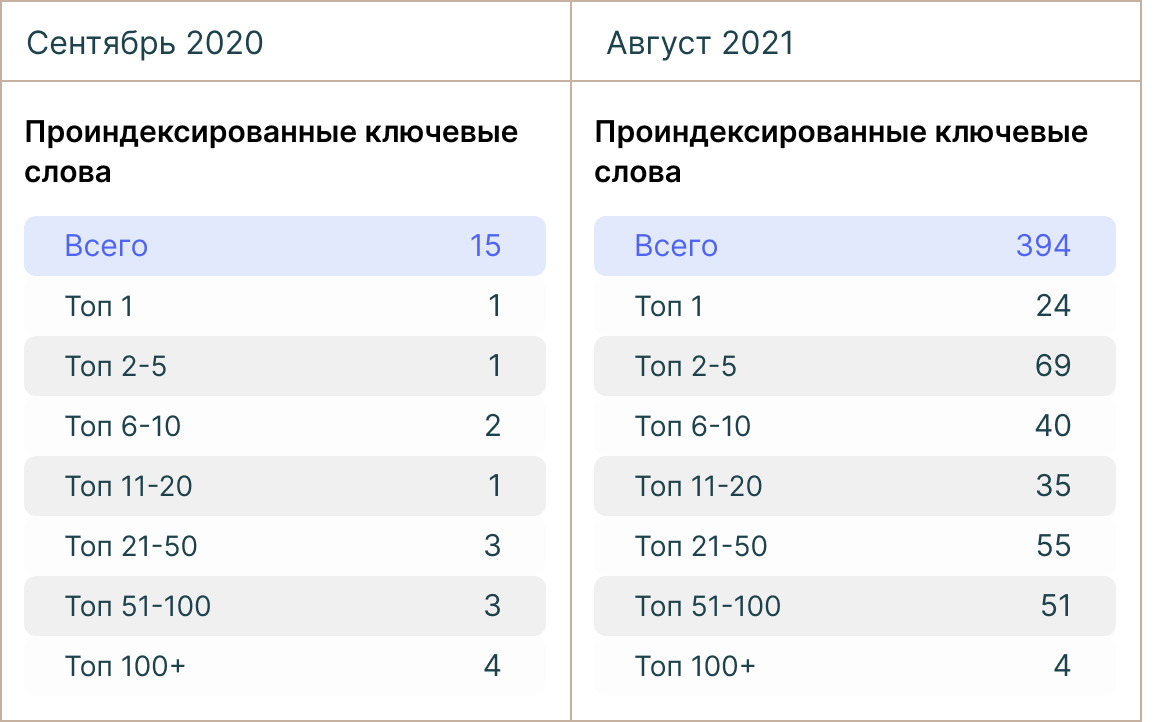Click Топ 51-100 row in Сентябрь 2020
Image resolution: width=1158 pixels, height=722 pixels.
284,606
